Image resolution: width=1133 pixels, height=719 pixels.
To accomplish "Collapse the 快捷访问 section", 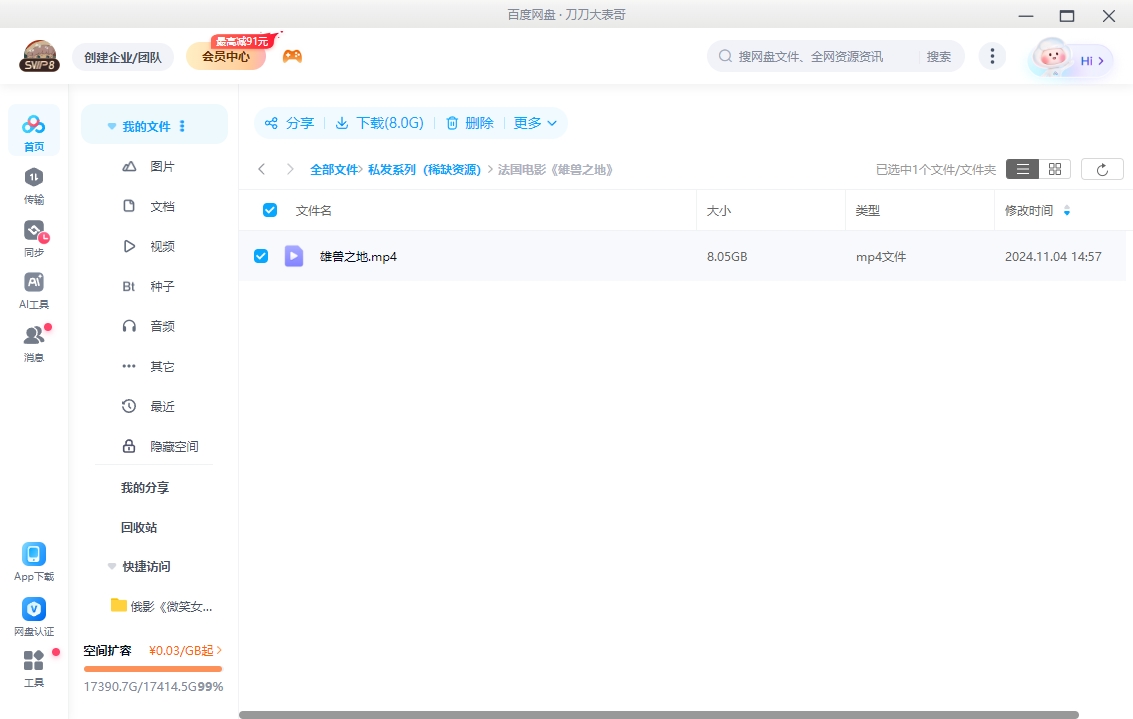I will pos(111,566).
